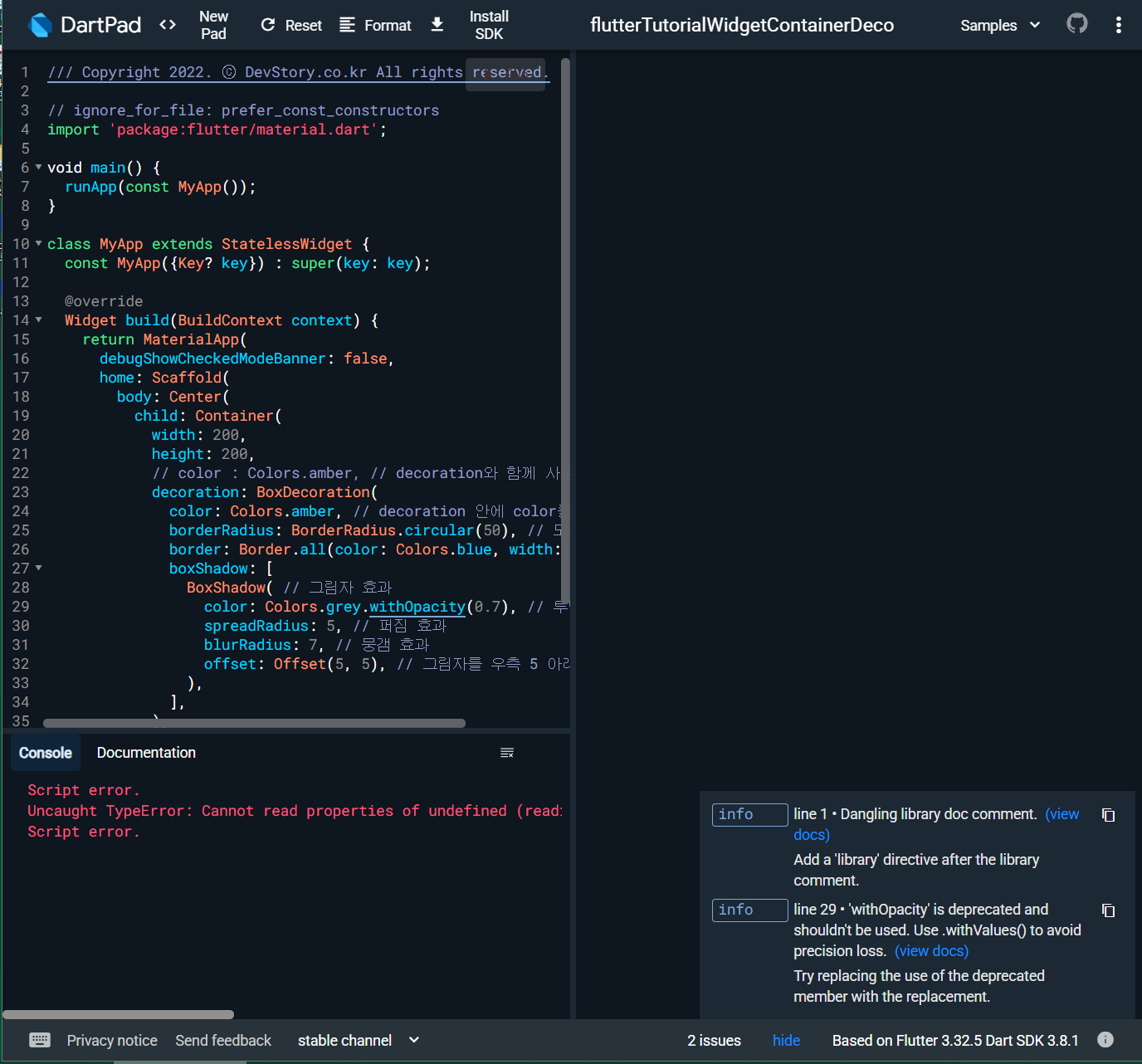Click the info badge for line 1 issue
Image resolution: width=1142 pixels, height=1064 pixels.
pos(749,815)
